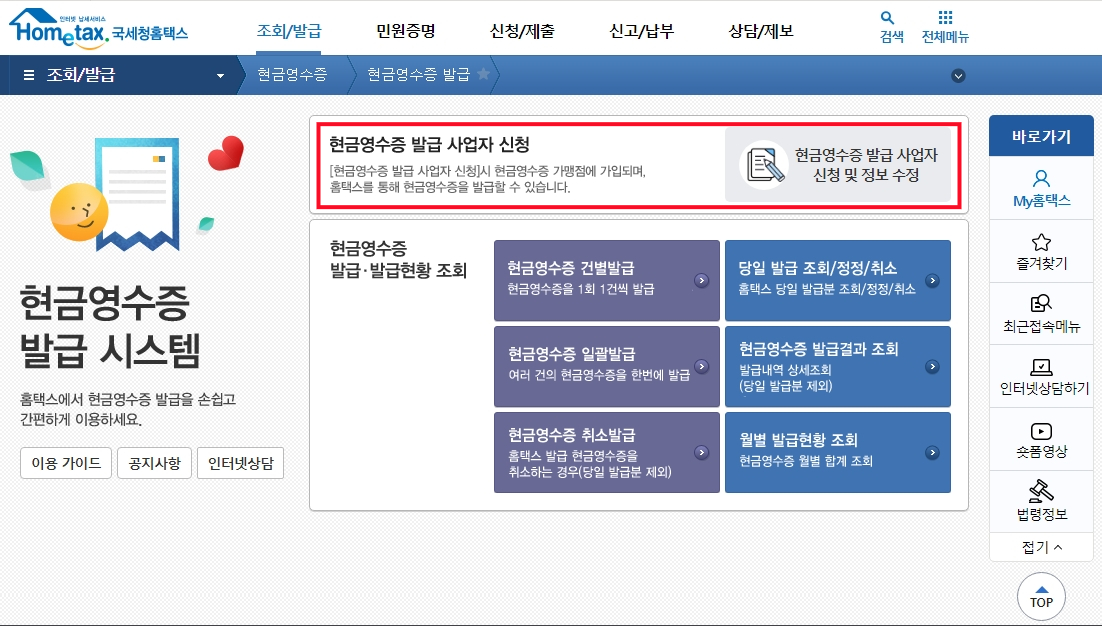Select 현금영수증 건별발급
The image size is (1102, 626).
[606, 281]
